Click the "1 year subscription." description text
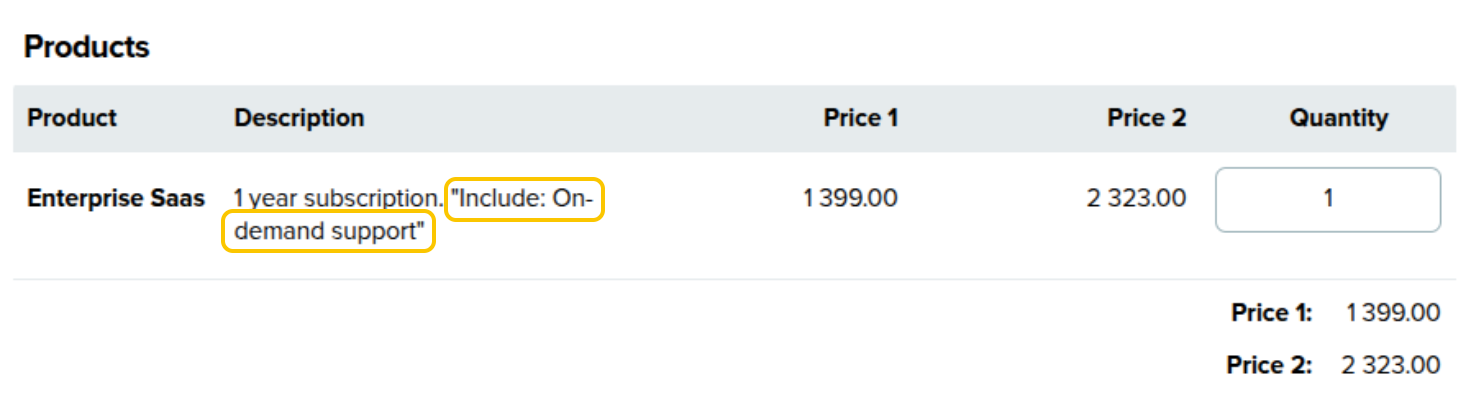This screenshot has width=1471, height=403. pos(338,199)
